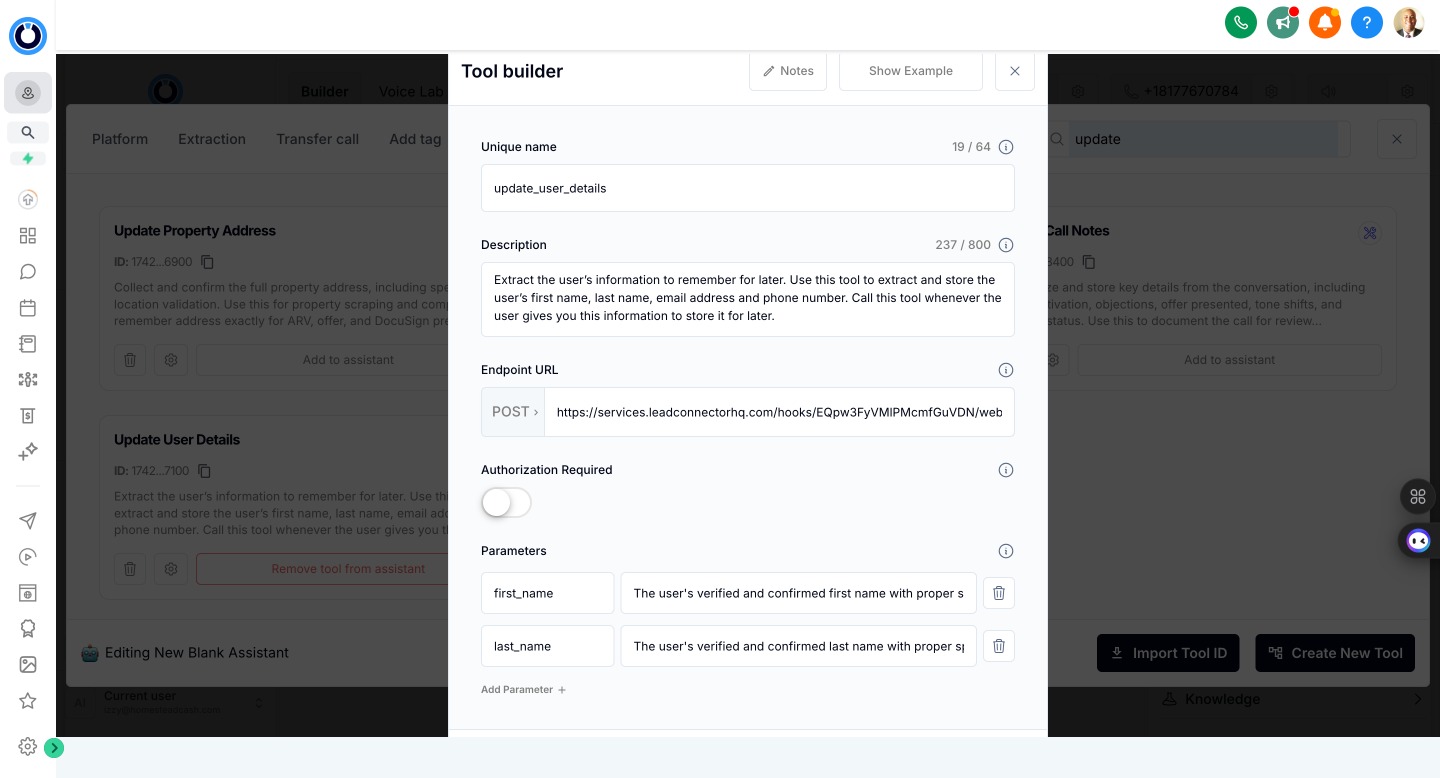Open your profile avatar

(x=1408, y=22)
